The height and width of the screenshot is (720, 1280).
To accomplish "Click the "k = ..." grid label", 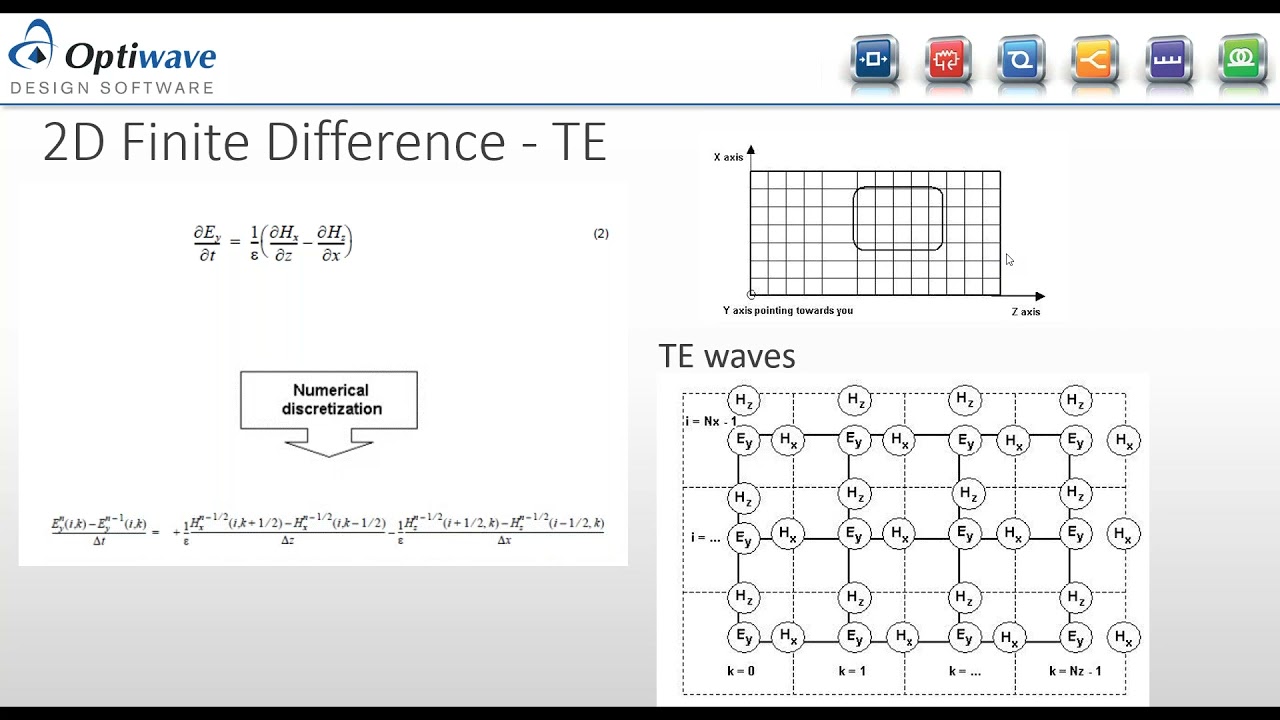I will (x=965, y=671).
